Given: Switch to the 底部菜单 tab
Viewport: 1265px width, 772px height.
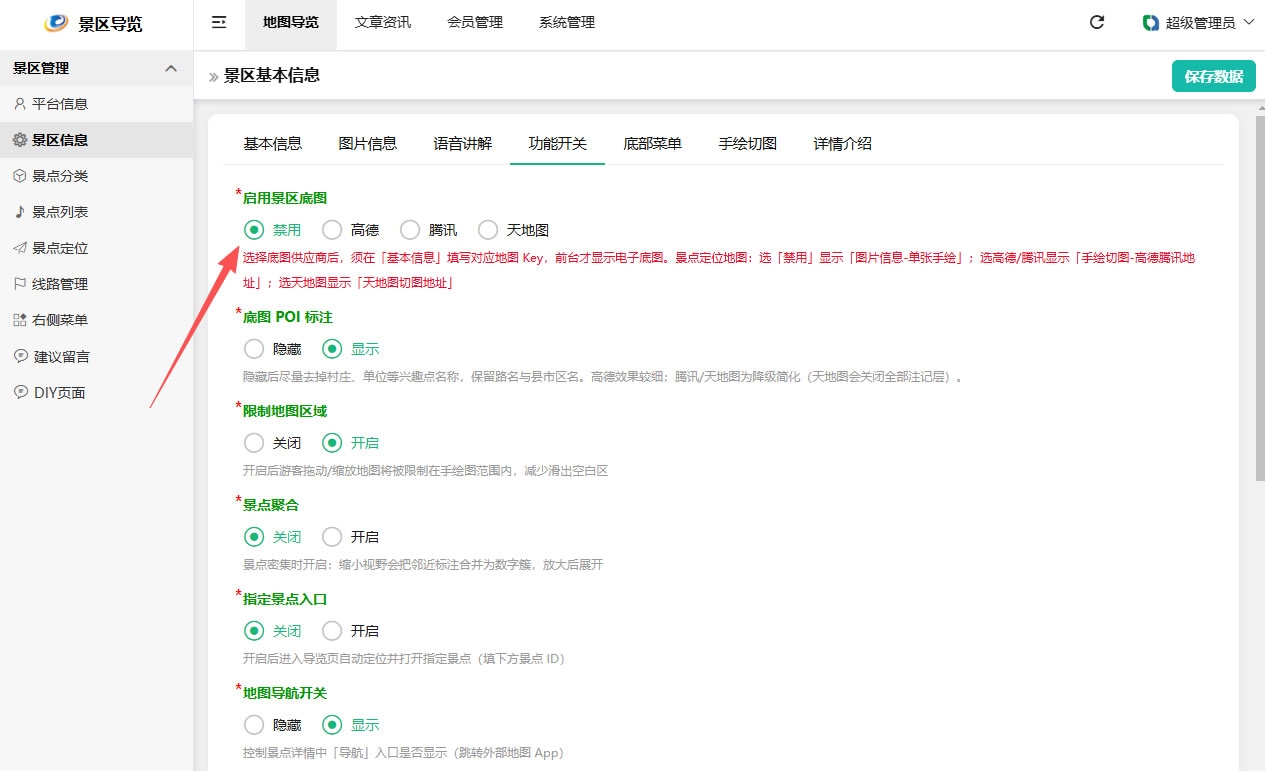Looking at the screenshot, I should point(653,144).
